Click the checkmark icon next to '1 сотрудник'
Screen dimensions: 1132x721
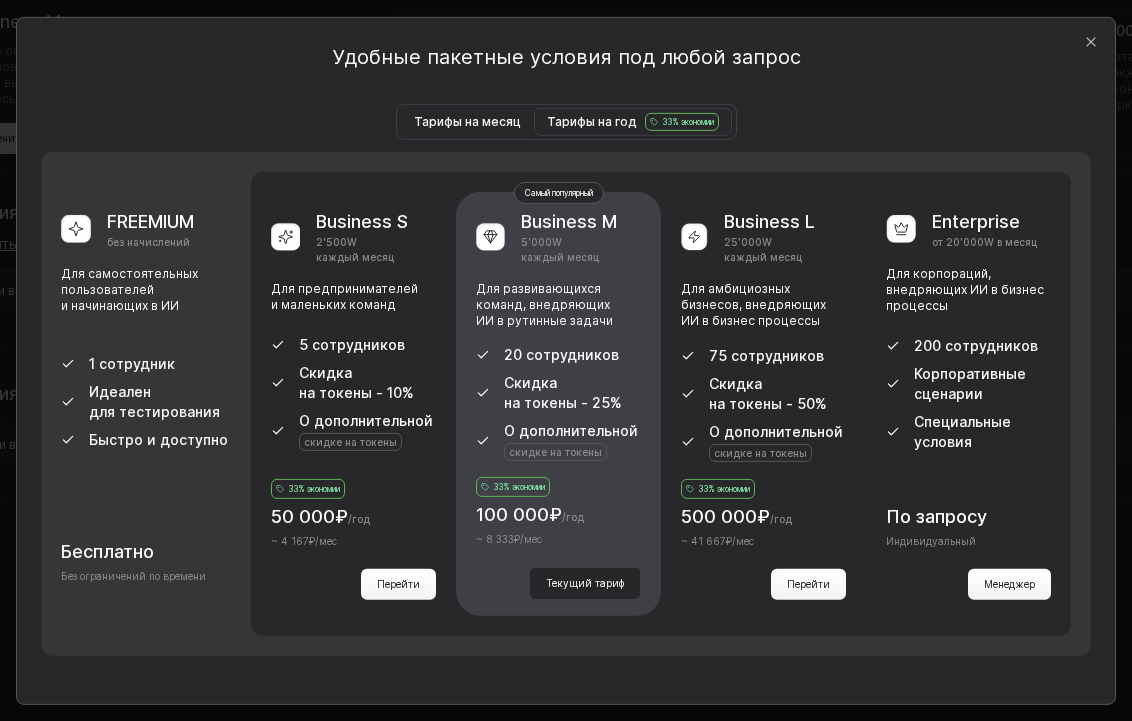[x=68, y=364]
